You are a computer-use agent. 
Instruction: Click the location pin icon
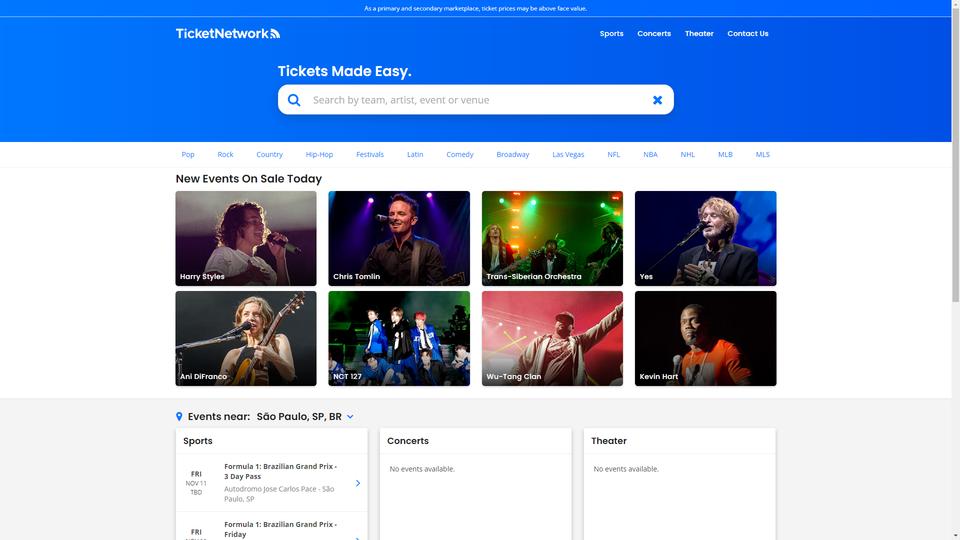pyautogui.click(x=179, y=416)
